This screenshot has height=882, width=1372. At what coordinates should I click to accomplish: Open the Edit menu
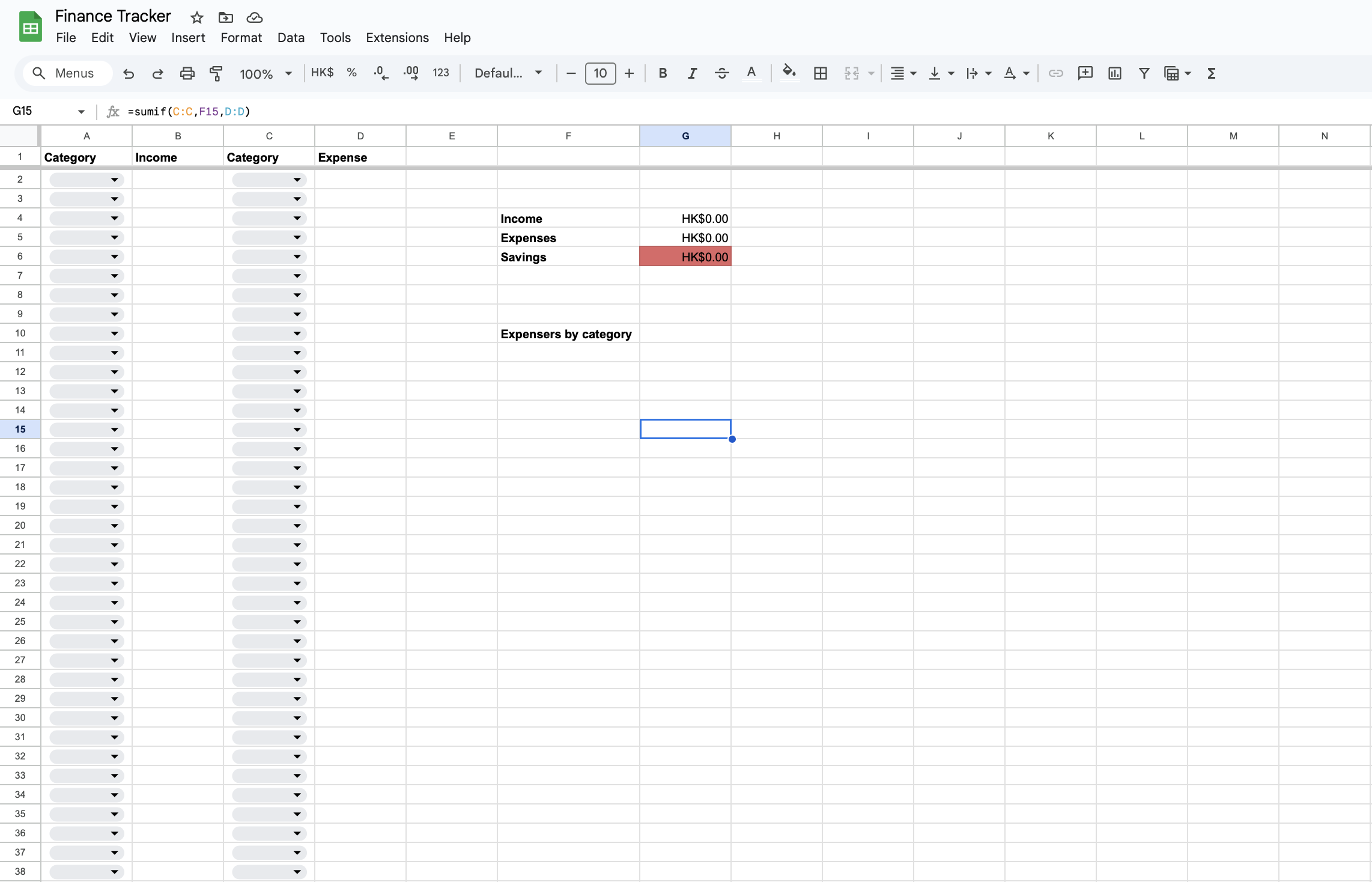102,38
